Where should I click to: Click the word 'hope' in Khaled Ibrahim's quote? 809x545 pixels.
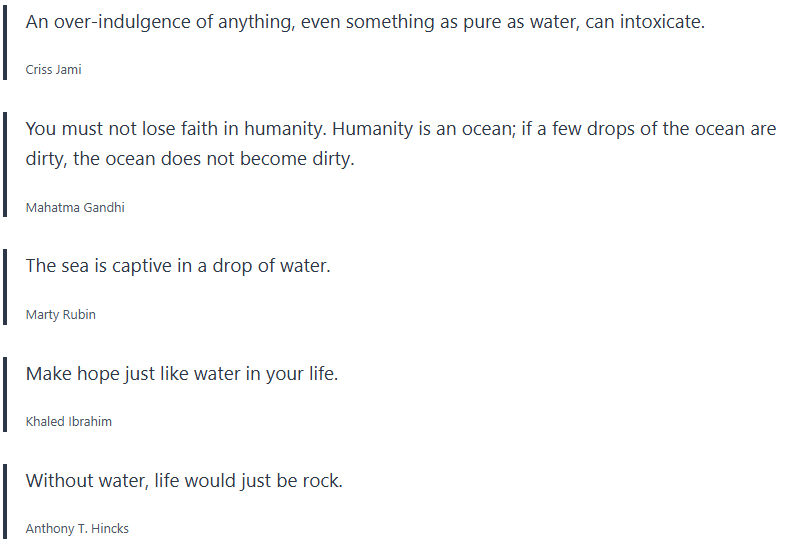tap(101, 374)
